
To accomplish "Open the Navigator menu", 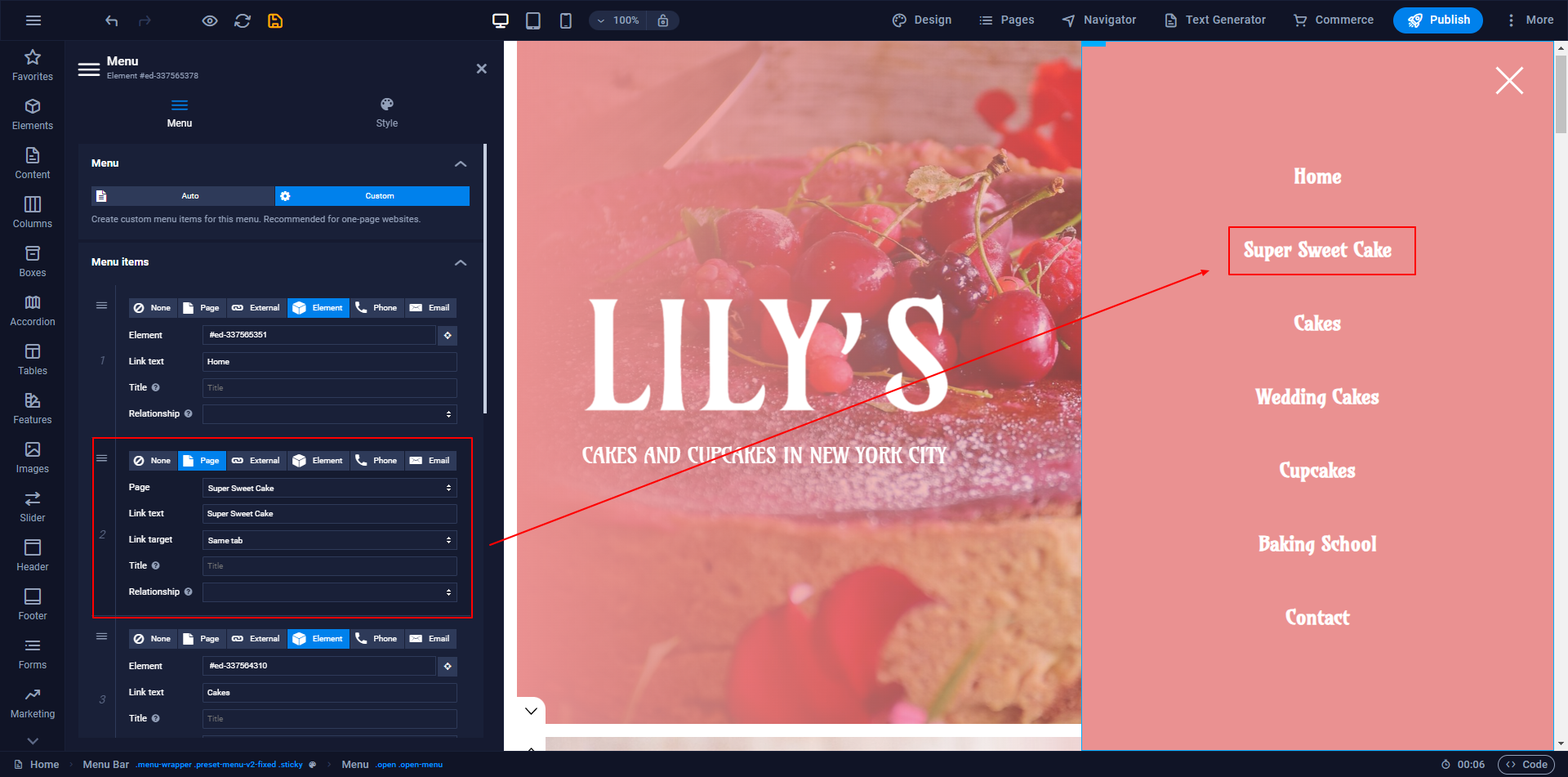I will (x=1098, y=20).
